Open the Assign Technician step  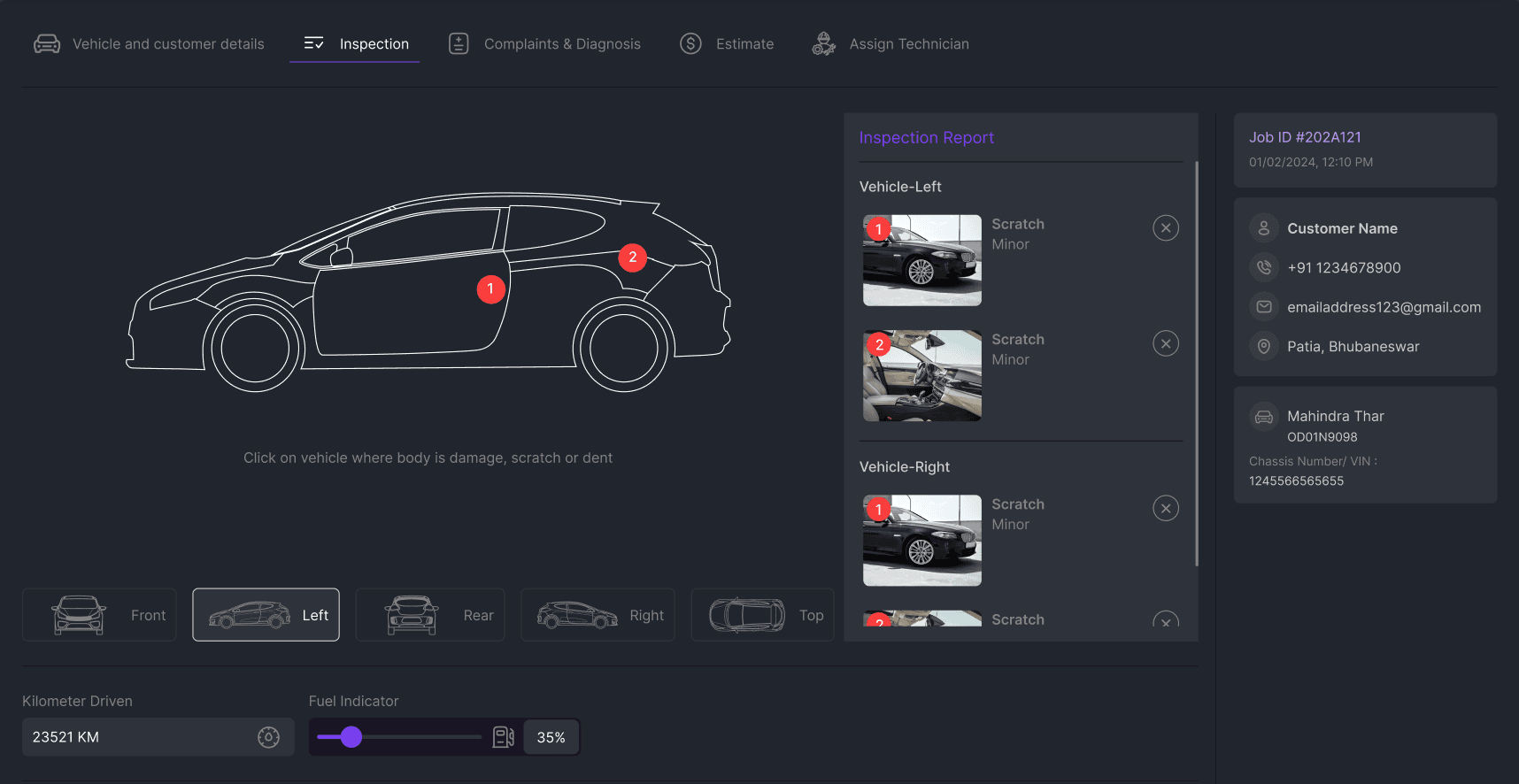pyautogui.click(x=891, y=44)
